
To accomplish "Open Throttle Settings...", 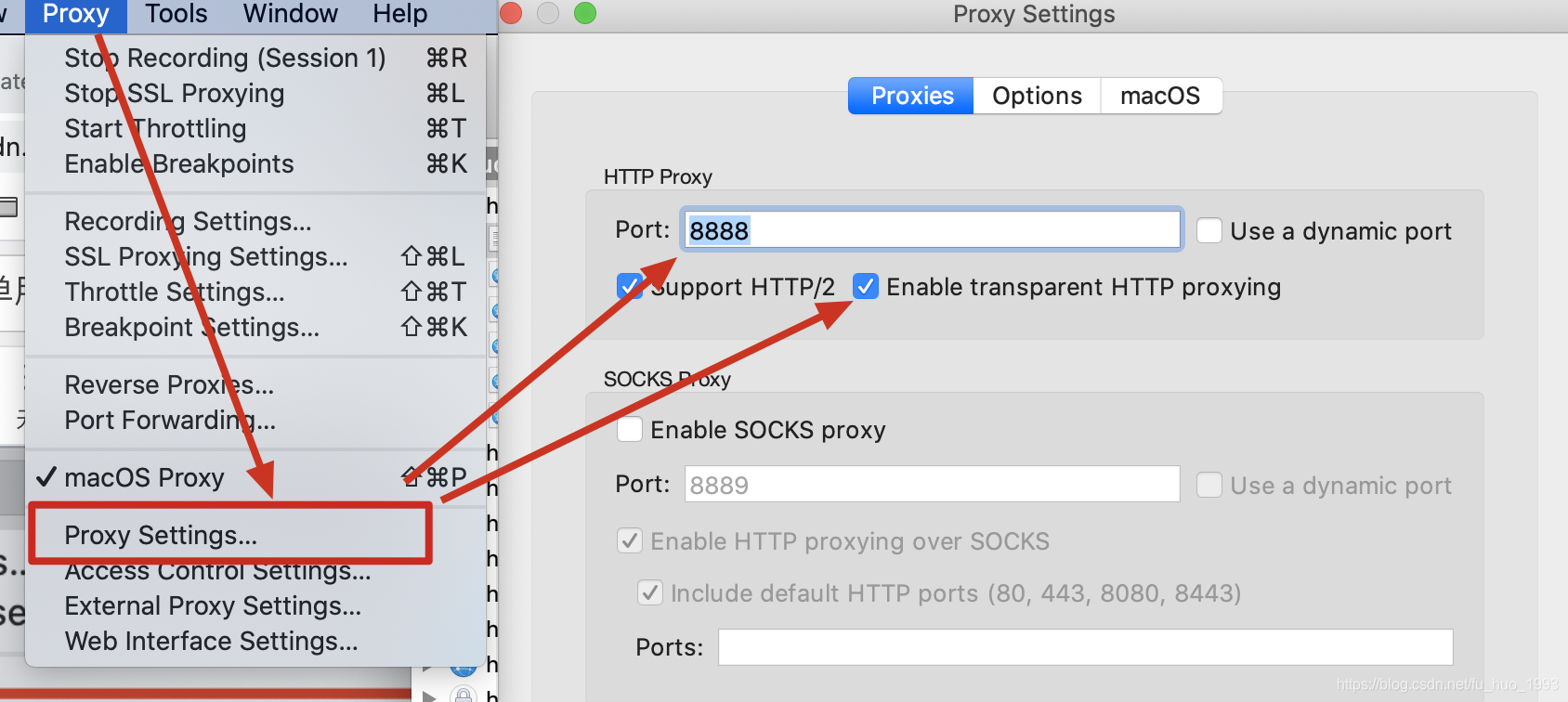I will 255,292.
